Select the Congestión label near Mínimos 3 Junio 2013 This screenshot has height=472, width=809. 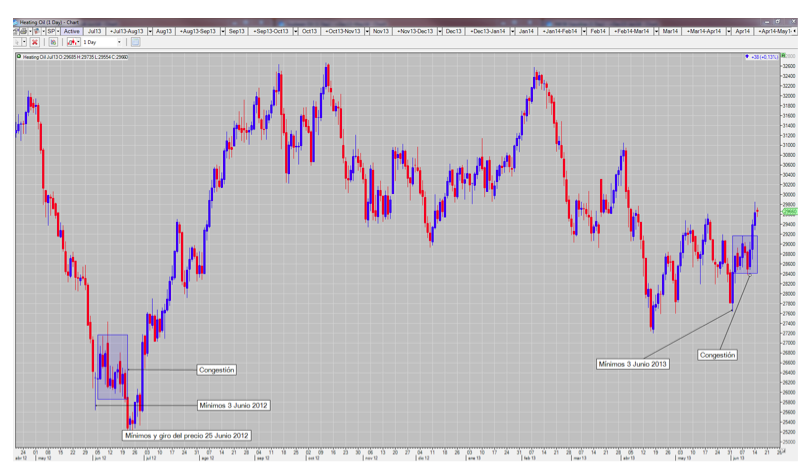tap(717, 355)
